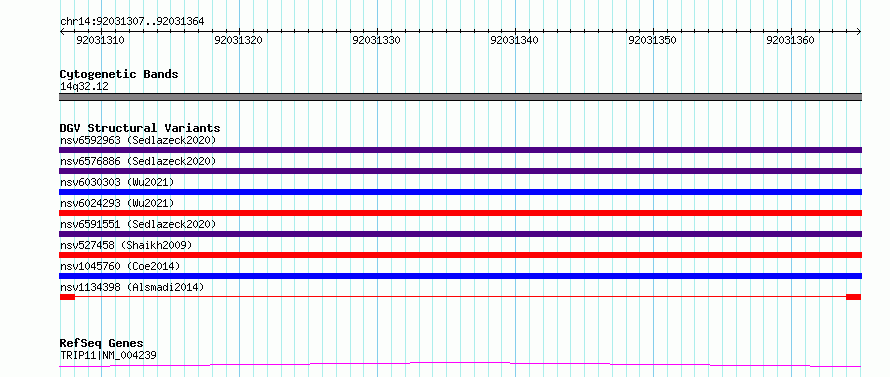
Task: Click the chr14:92031307..92031364 coordinate label
Action: tap(132, 22)
